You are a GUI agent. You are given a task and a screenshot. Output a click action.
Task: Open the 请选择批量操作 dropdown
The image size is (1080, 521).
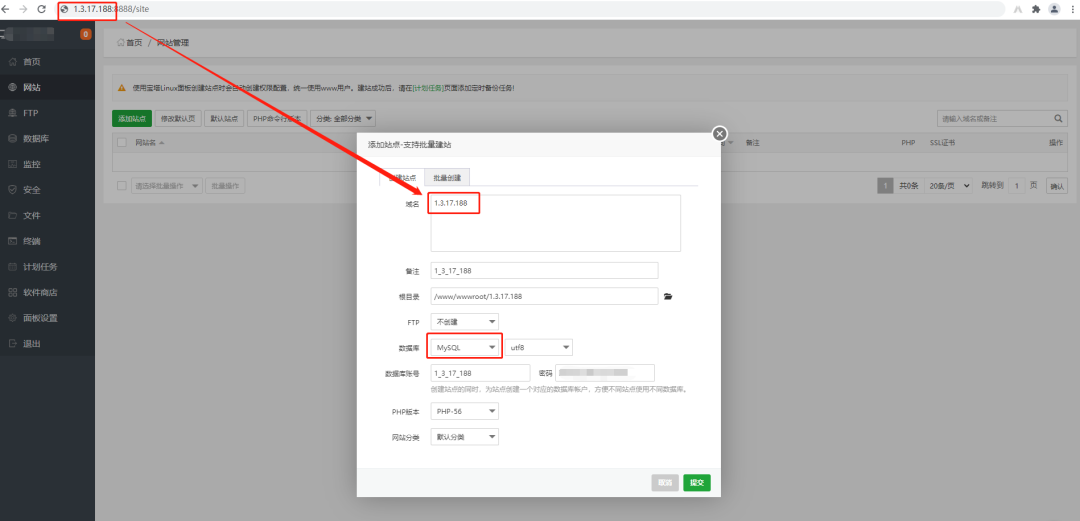167,186
